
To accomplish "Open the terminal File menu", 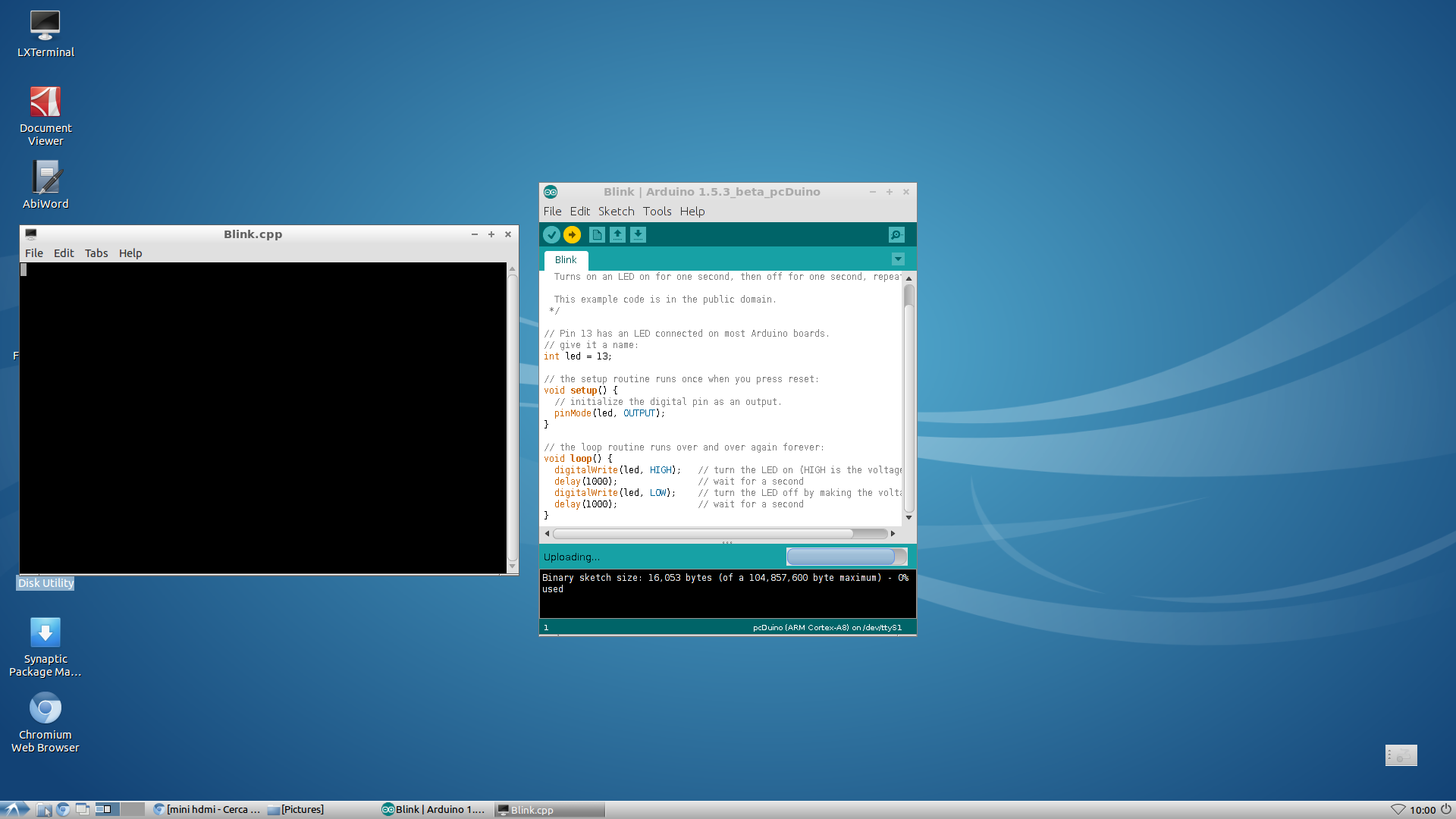I will (34, 253).
